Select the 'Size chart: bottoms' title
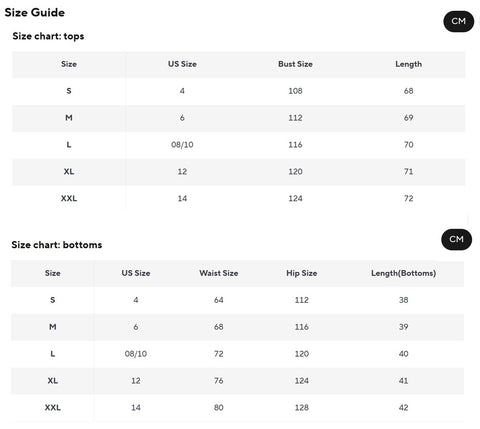This screenshot has height=429, width=480. pyautogui.click(x=57, y=245)
